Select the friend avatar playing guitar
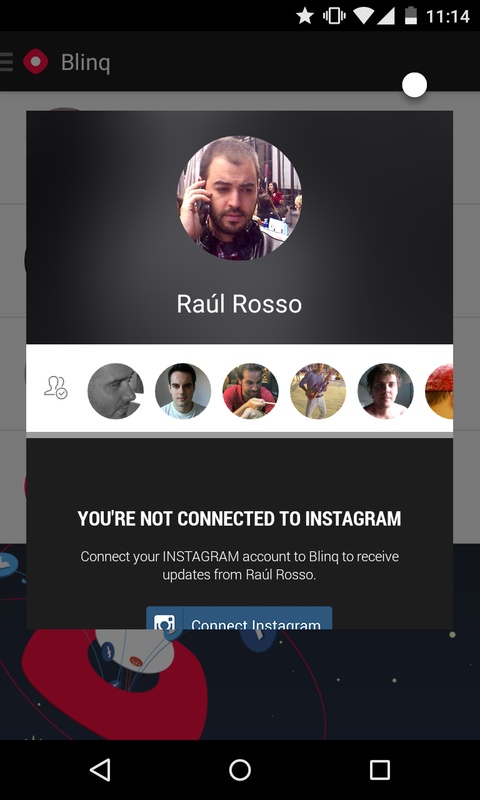This screenshot has width=480, height=800. [x=318, y=391]
